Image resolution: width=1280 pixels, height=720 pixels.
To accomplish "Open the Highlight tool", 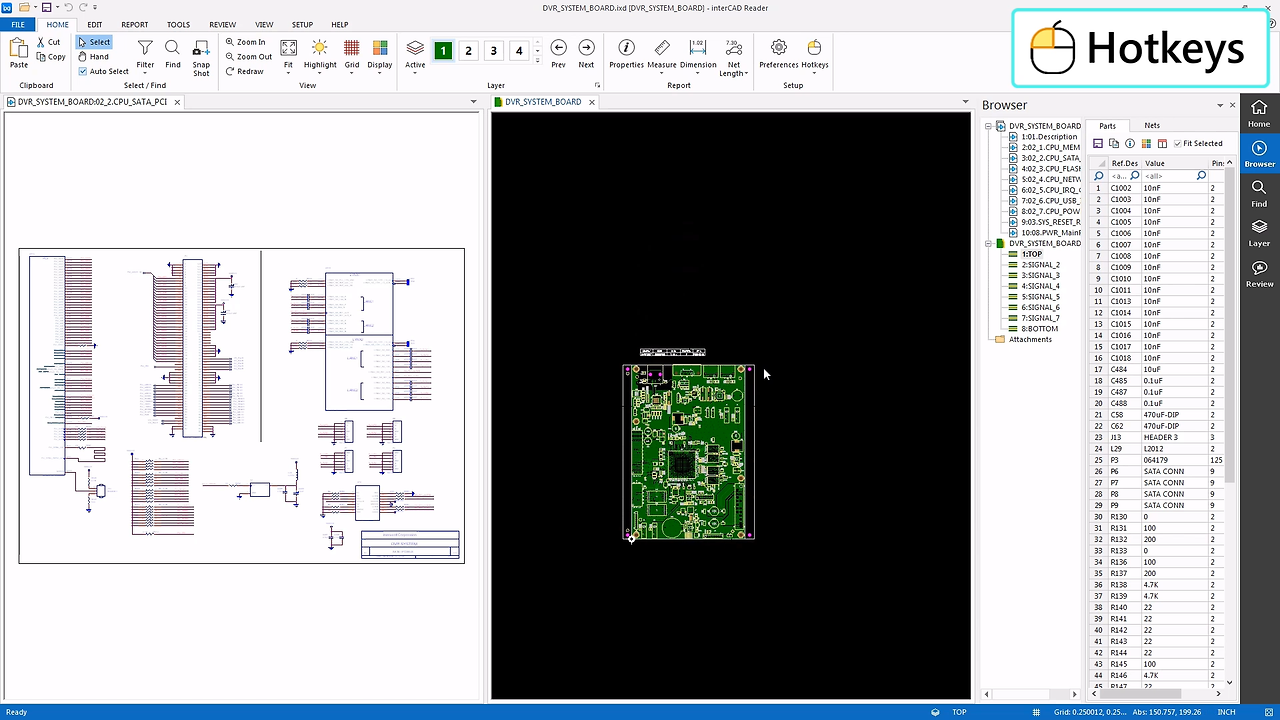I will tap(320, 50).
